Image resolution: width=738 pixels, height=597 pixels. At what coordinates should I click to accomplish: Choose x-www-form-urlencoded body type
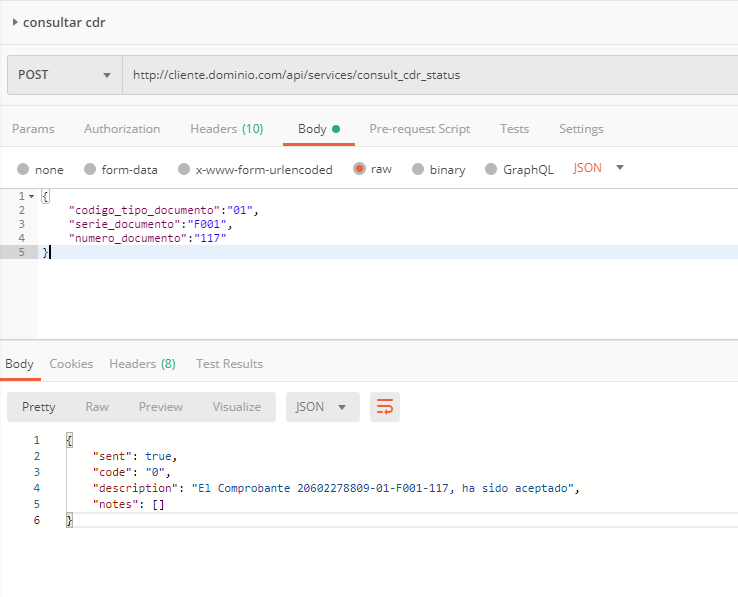click(183, 169)
